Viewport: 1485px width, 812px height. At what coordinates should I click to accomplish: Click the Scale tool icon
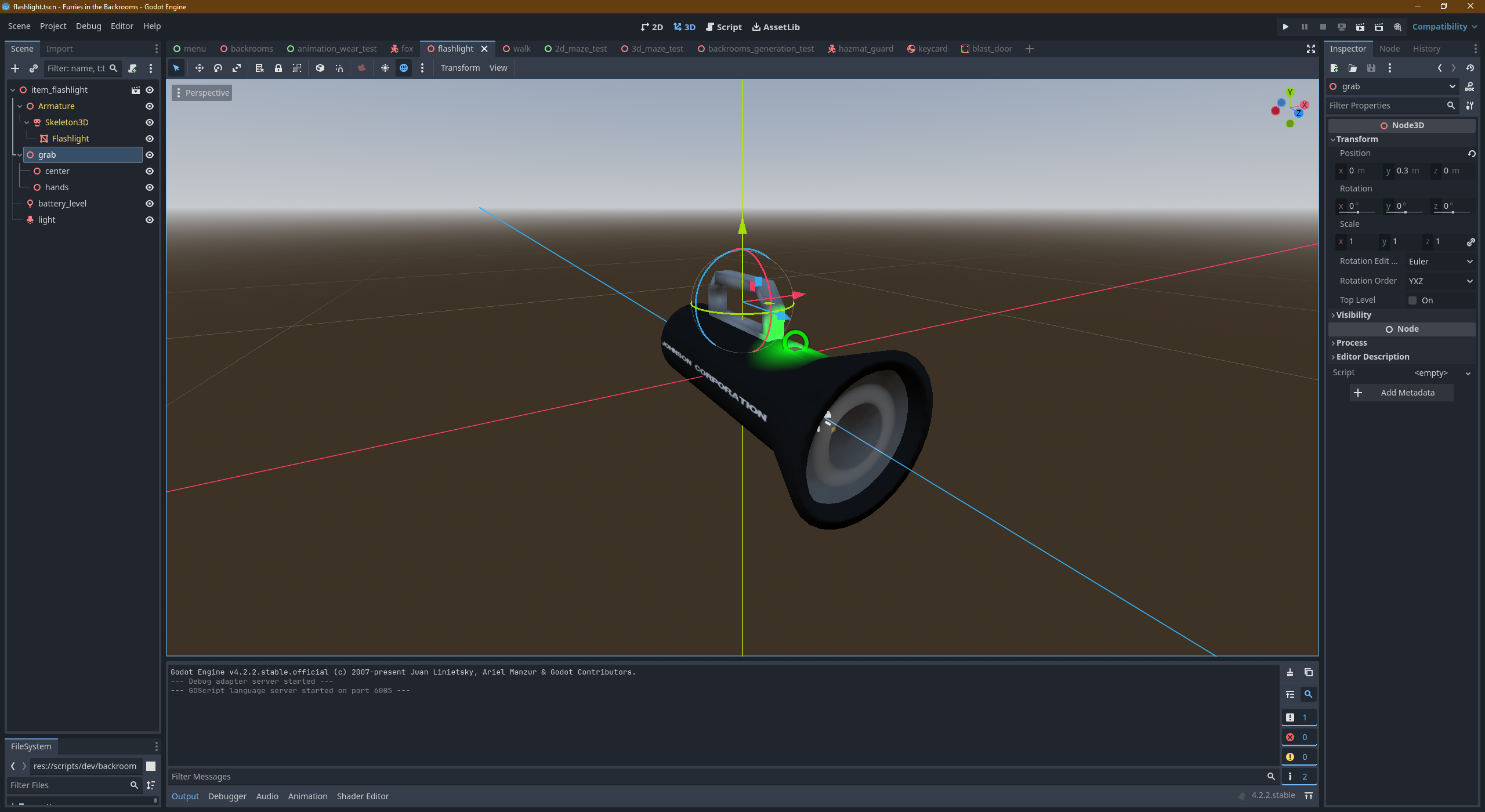point(236,67)
